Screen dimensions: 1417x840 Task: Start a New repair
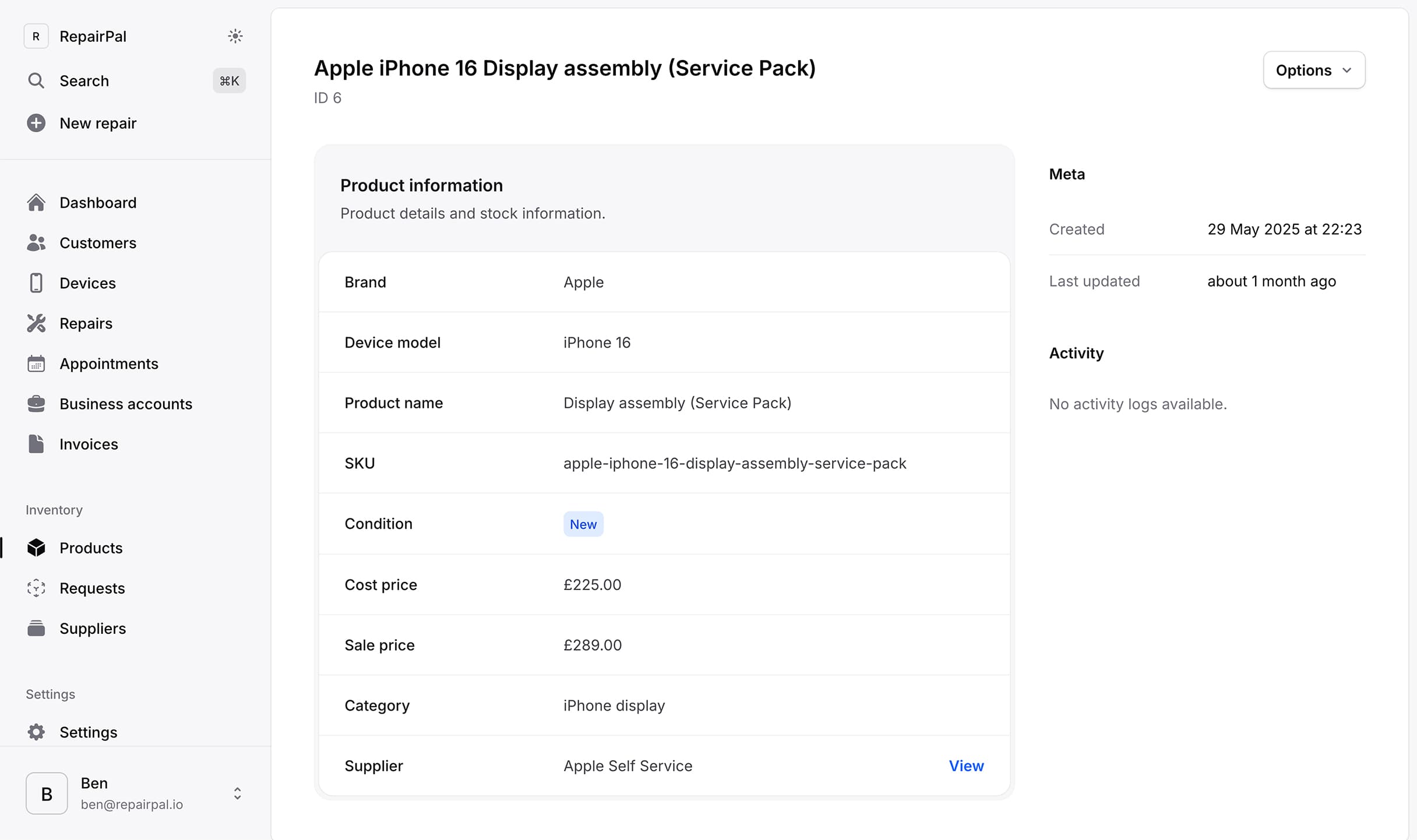(98, 123)
